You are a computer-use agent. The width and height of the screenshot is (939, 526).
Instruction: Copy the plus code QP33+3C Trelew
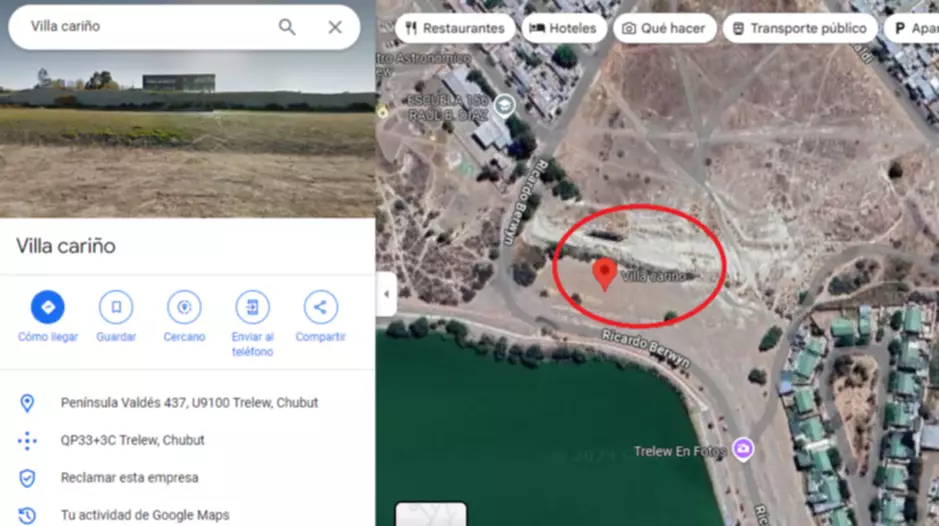point(132,440)
